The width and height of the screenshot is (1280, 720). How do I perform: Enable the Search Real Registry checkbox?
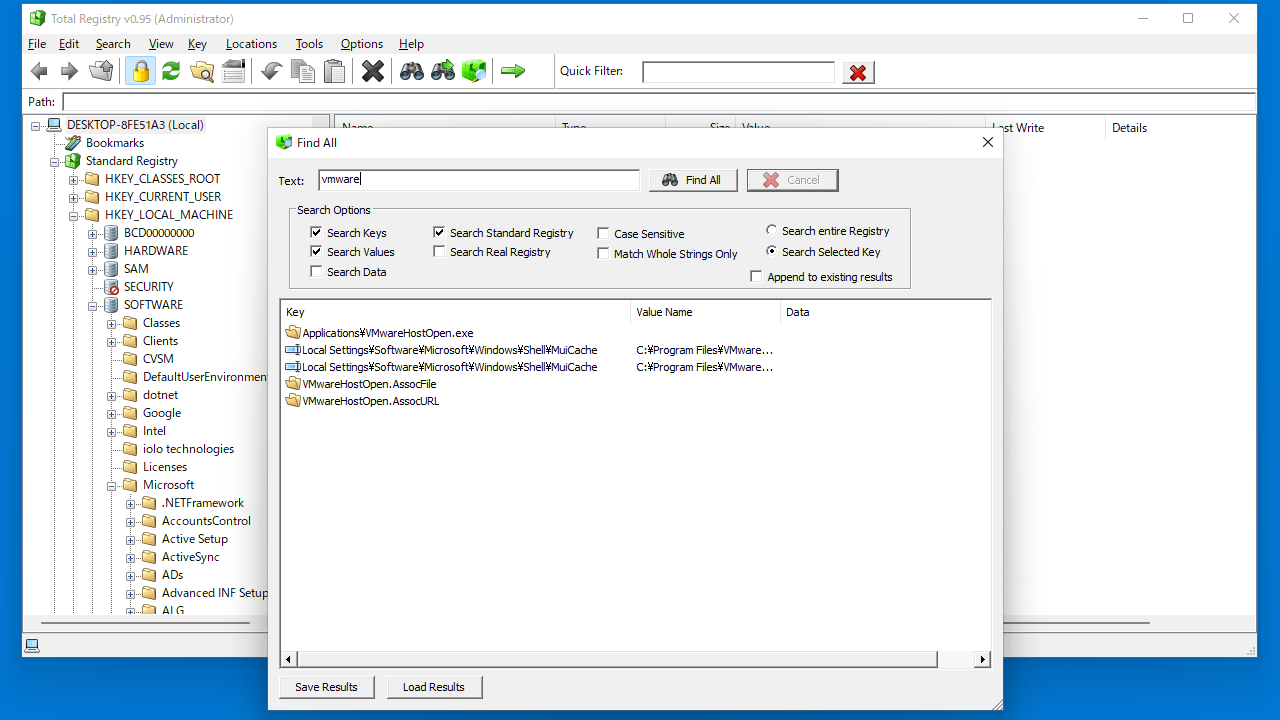[x=439, y=252]
